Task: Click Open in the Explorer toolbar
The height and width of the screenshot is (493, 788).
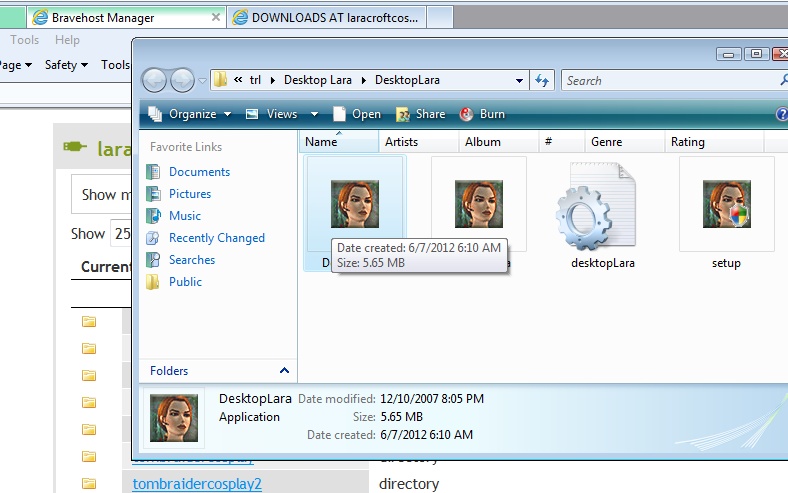Action: coord(357,114)
